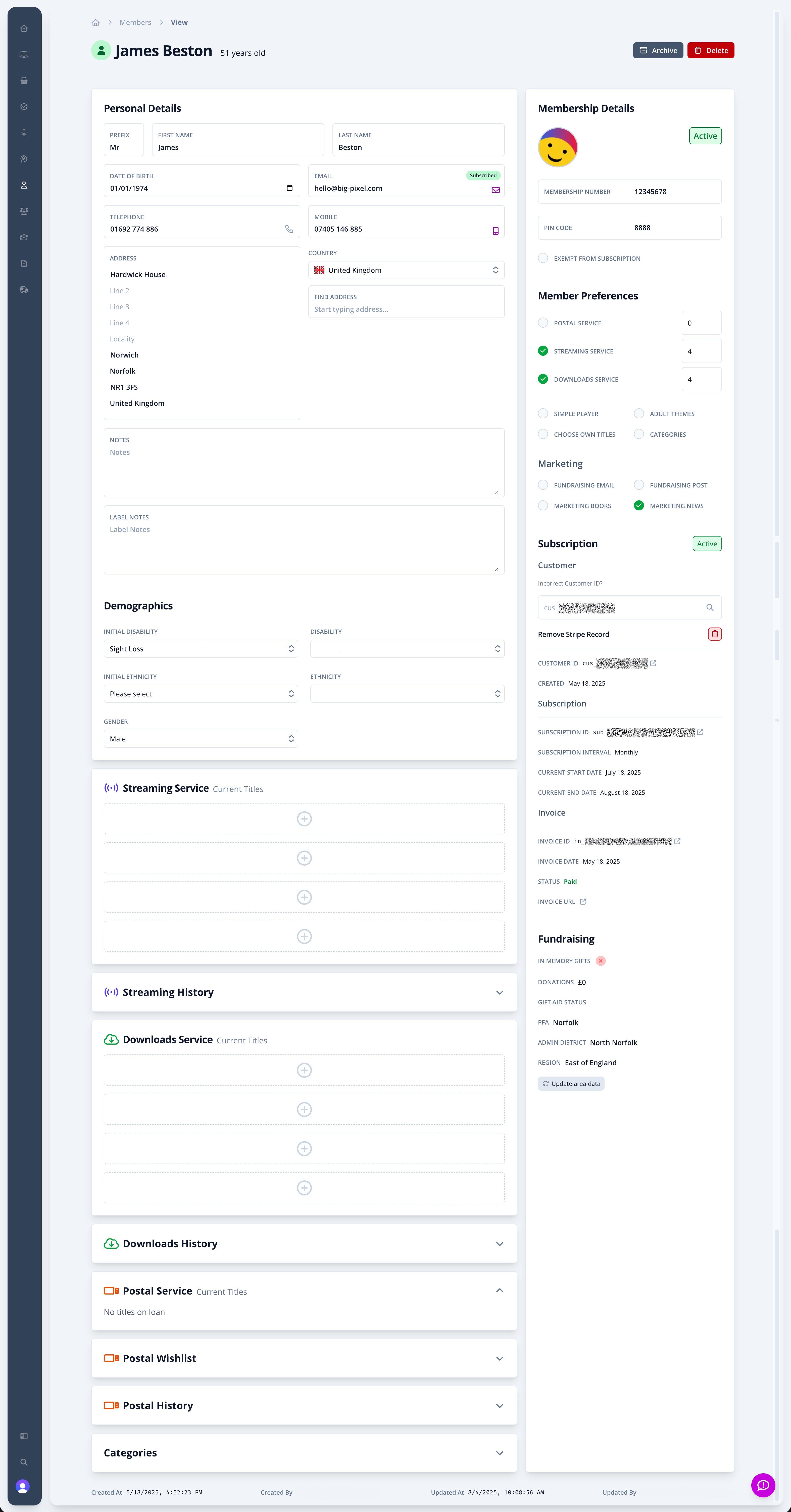
Task: Click the Update area data button
Action: coord(571,1084)
